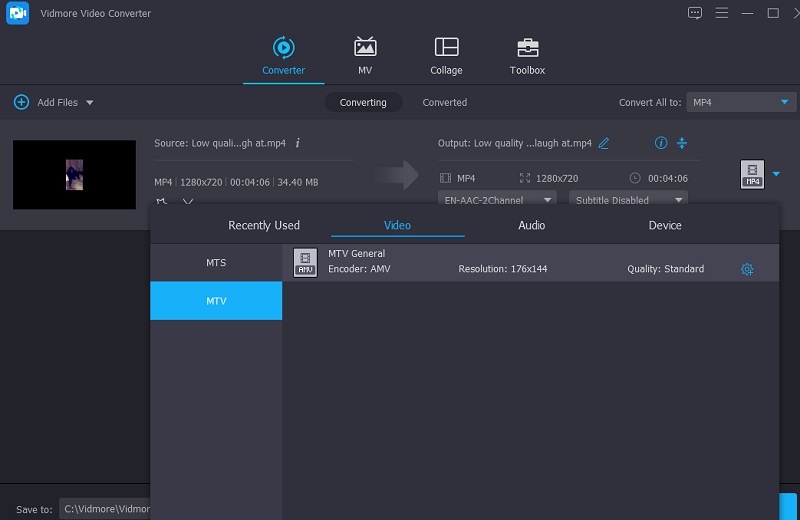Viewport: 800px width, 520px height.
Task: Switch to the Device format tab
Action: tap(664, 225)
